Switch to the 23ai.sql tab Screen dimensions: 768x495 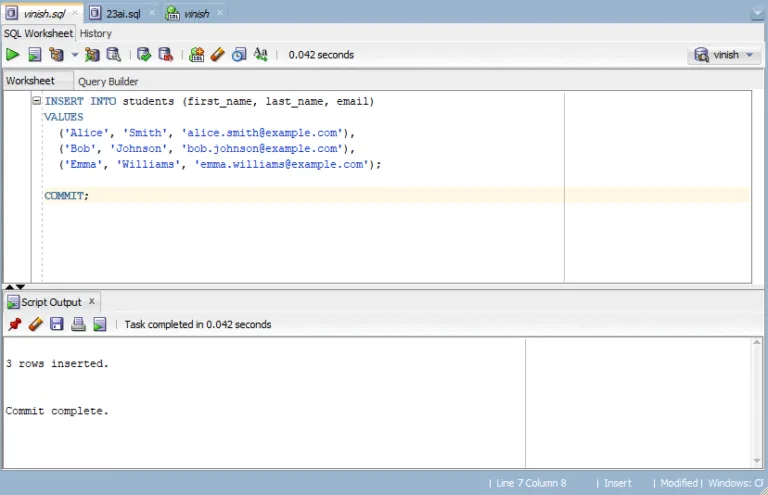coord(123,14)
